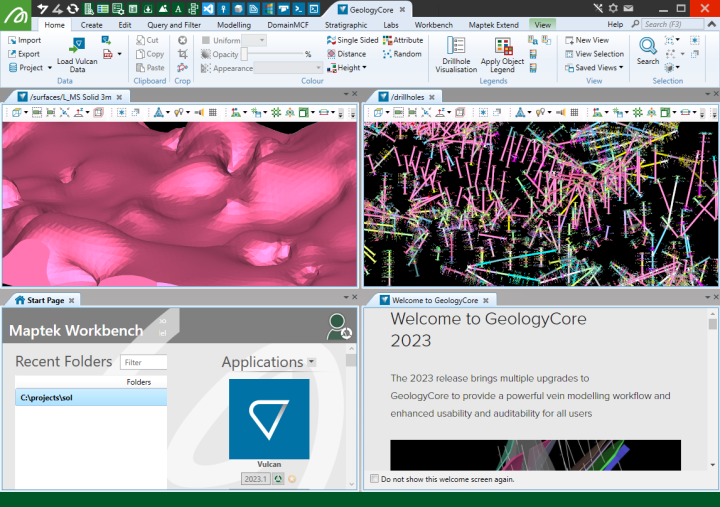This screenshot has height=507, width=720.
Task: Click the Recent Folders filter field
Action: 143,362
